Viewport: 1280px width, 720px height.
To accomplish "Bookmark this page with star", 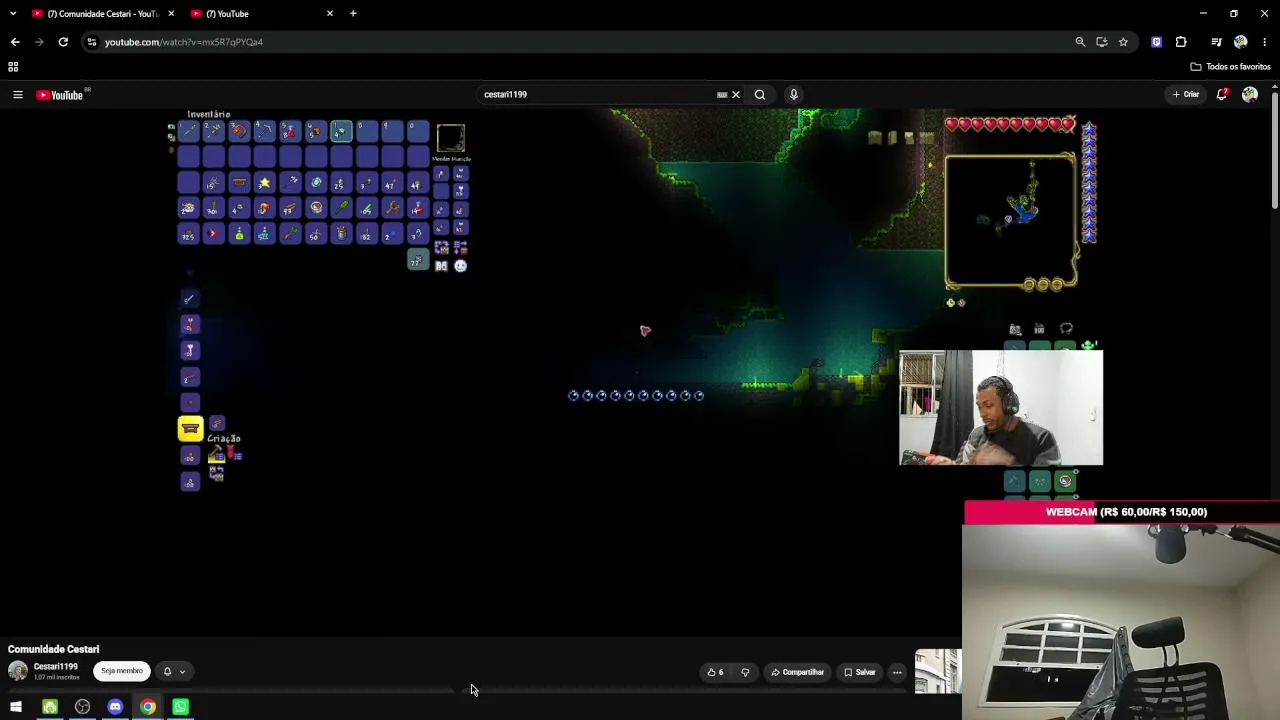I will [x=1124, y=42].
